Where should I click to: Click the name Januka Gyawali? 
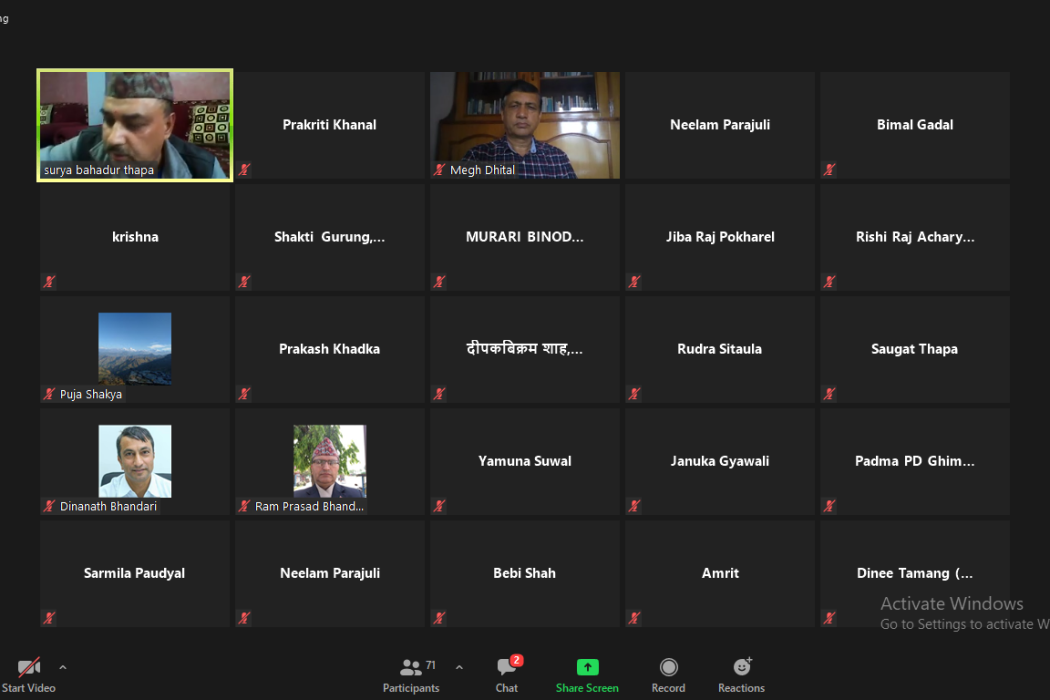click(x=720, y=461)
